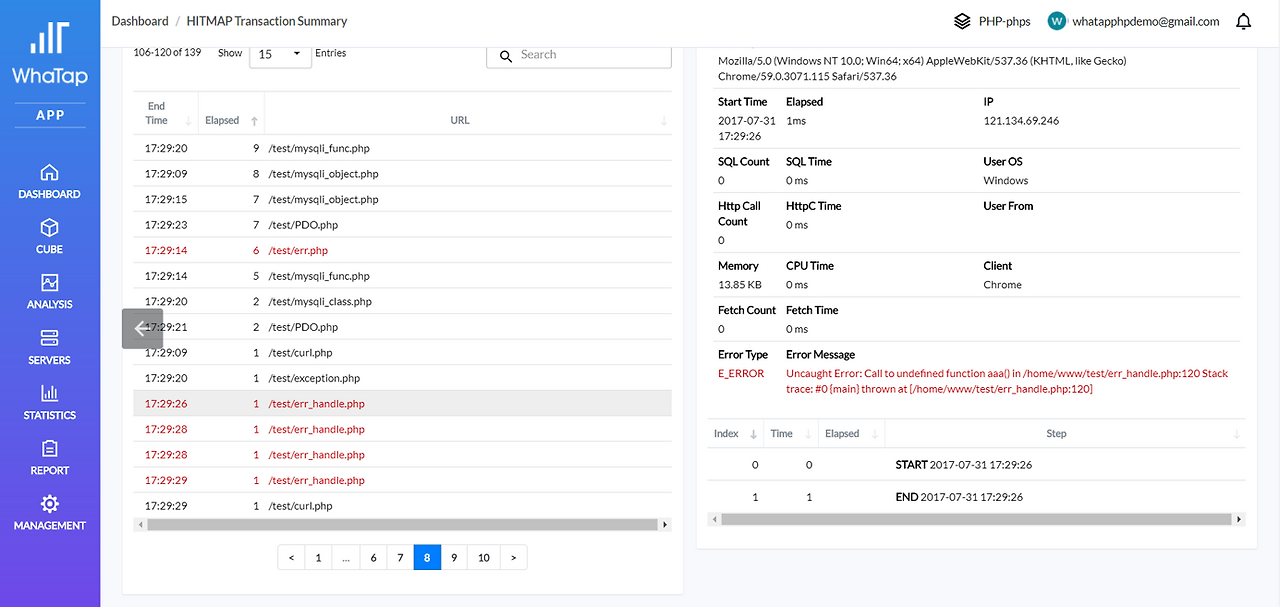The image size is (1280, 607).
Task: Go to pagination page 9
Action: 454,557
